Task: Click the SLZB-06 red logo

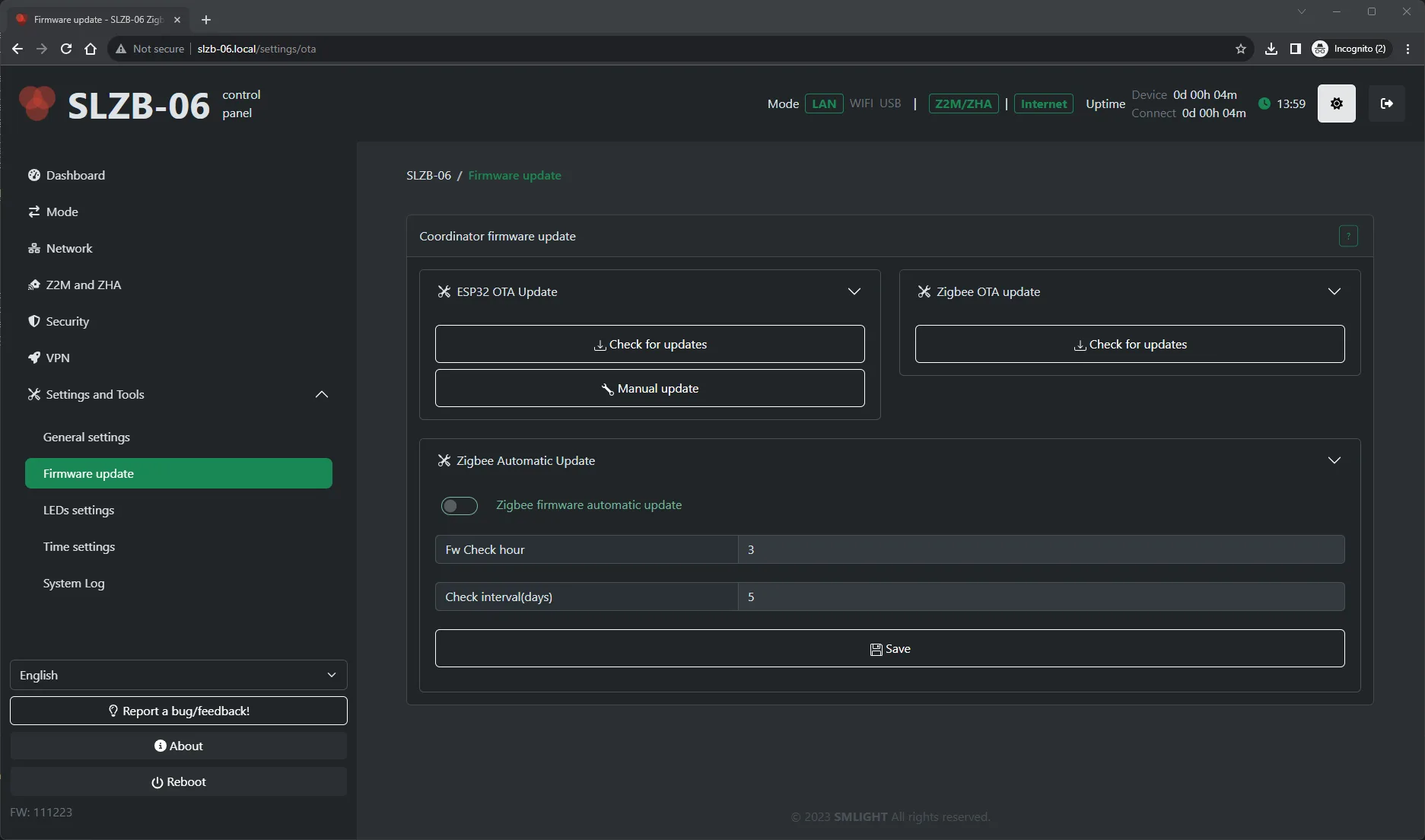Action: (x=37, y=103)
